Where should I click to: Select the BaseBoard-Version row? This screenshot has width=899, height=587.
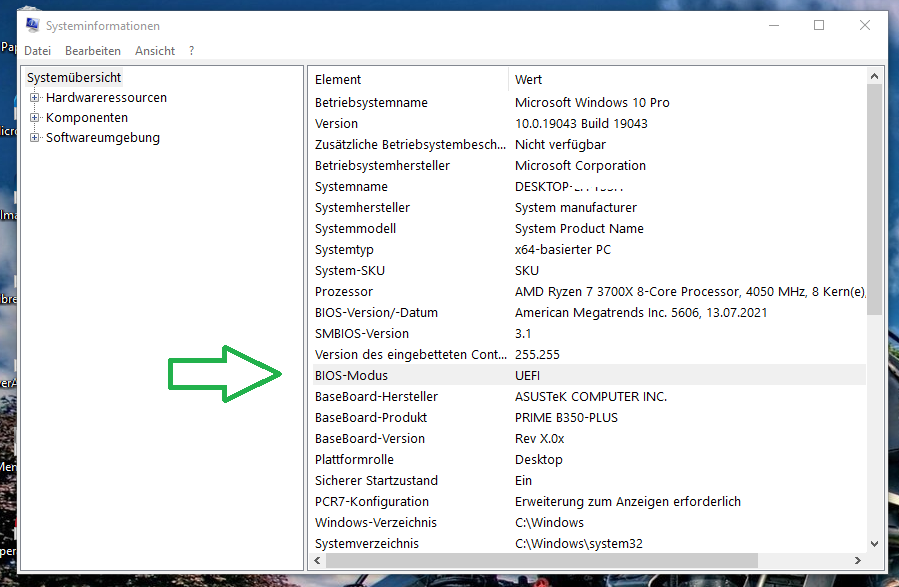(589, 439)
